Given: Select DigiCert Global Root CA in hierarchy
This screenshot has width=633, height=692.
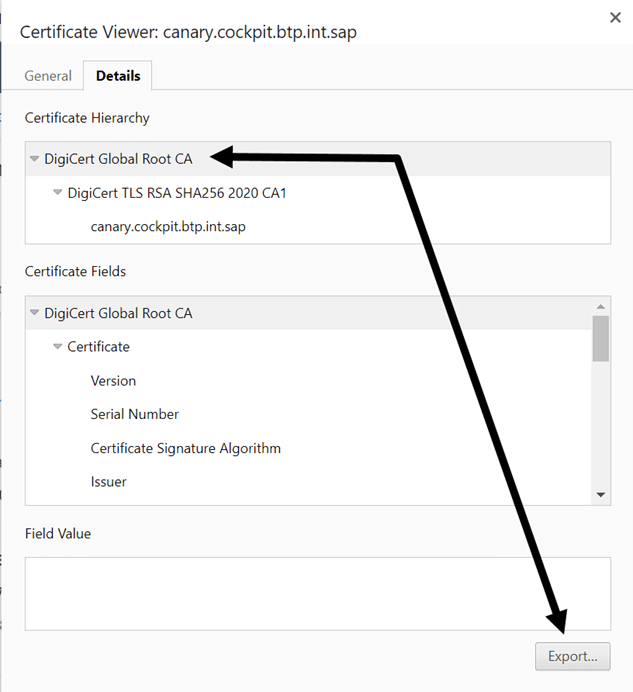Looking at the screenshot, I should click(x=118, y=159).
